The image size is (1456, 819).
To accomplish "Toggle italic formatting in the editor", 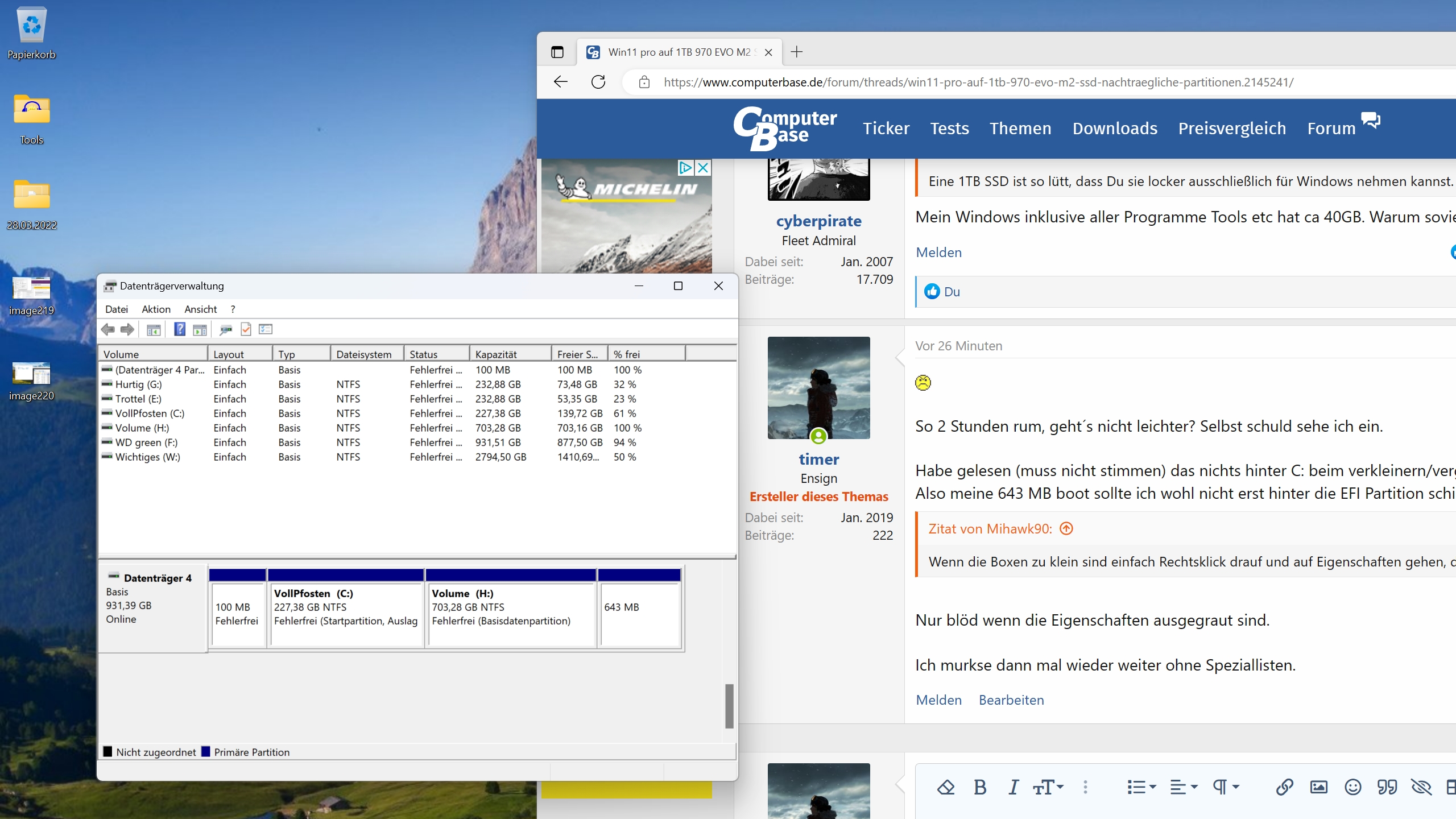I will coord(1013,788).
